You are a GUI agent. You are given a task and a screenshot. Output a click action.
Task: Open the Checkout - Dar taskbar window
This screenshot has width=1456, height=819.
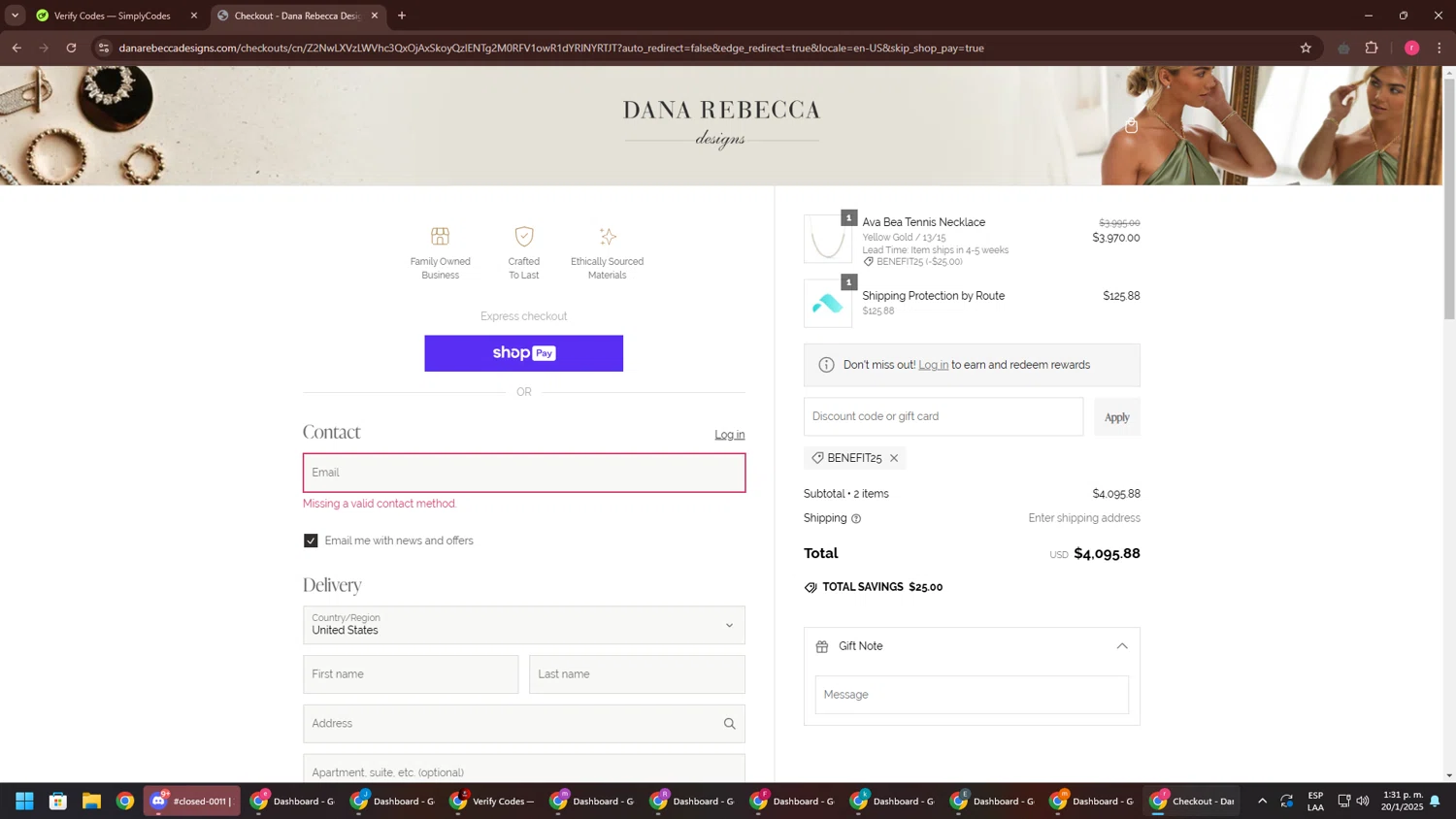point(1192,801)
